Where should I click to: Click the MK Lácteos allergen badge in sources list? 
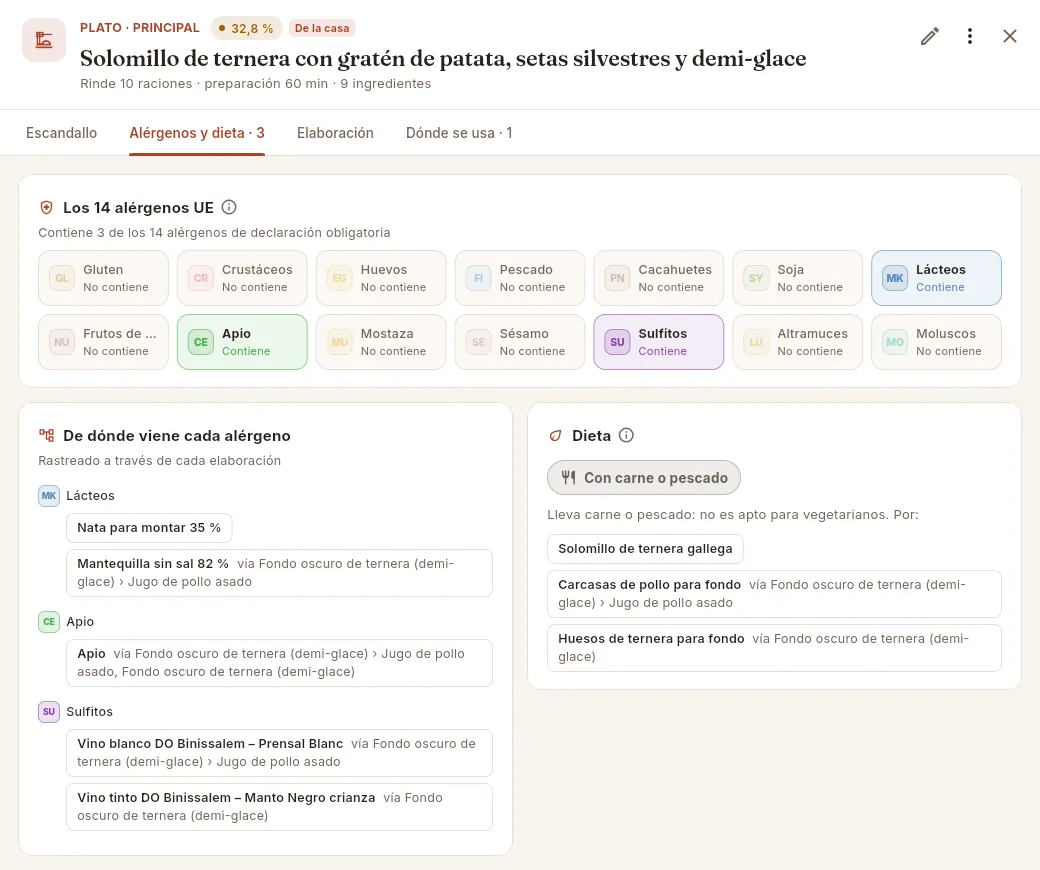click(x=49, y=495)
